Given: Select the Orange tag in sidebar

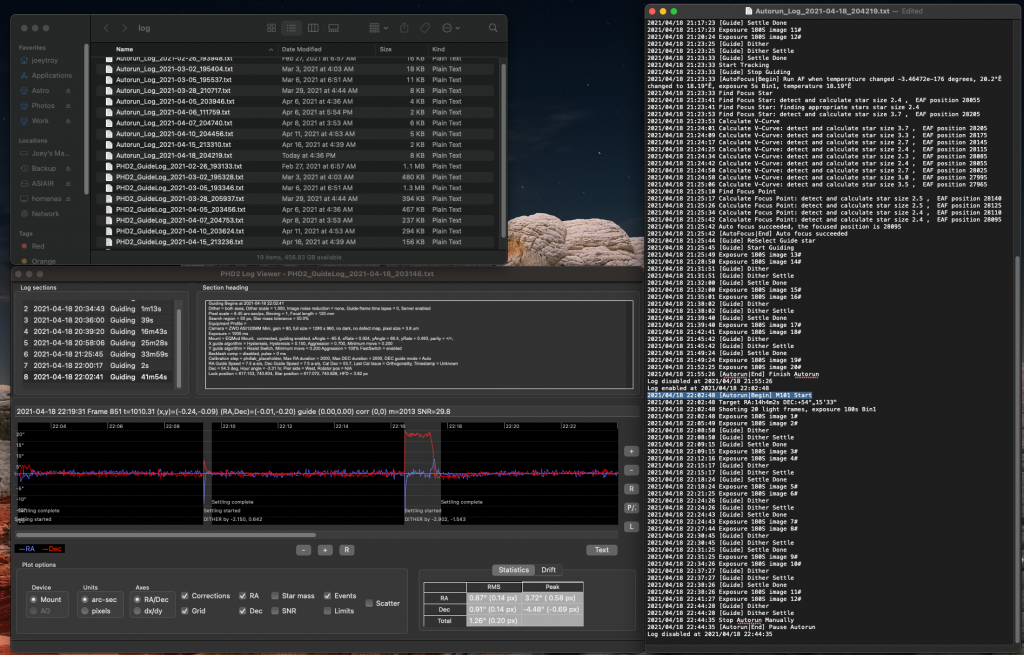Looking at the screenshot, I should 43,261.
